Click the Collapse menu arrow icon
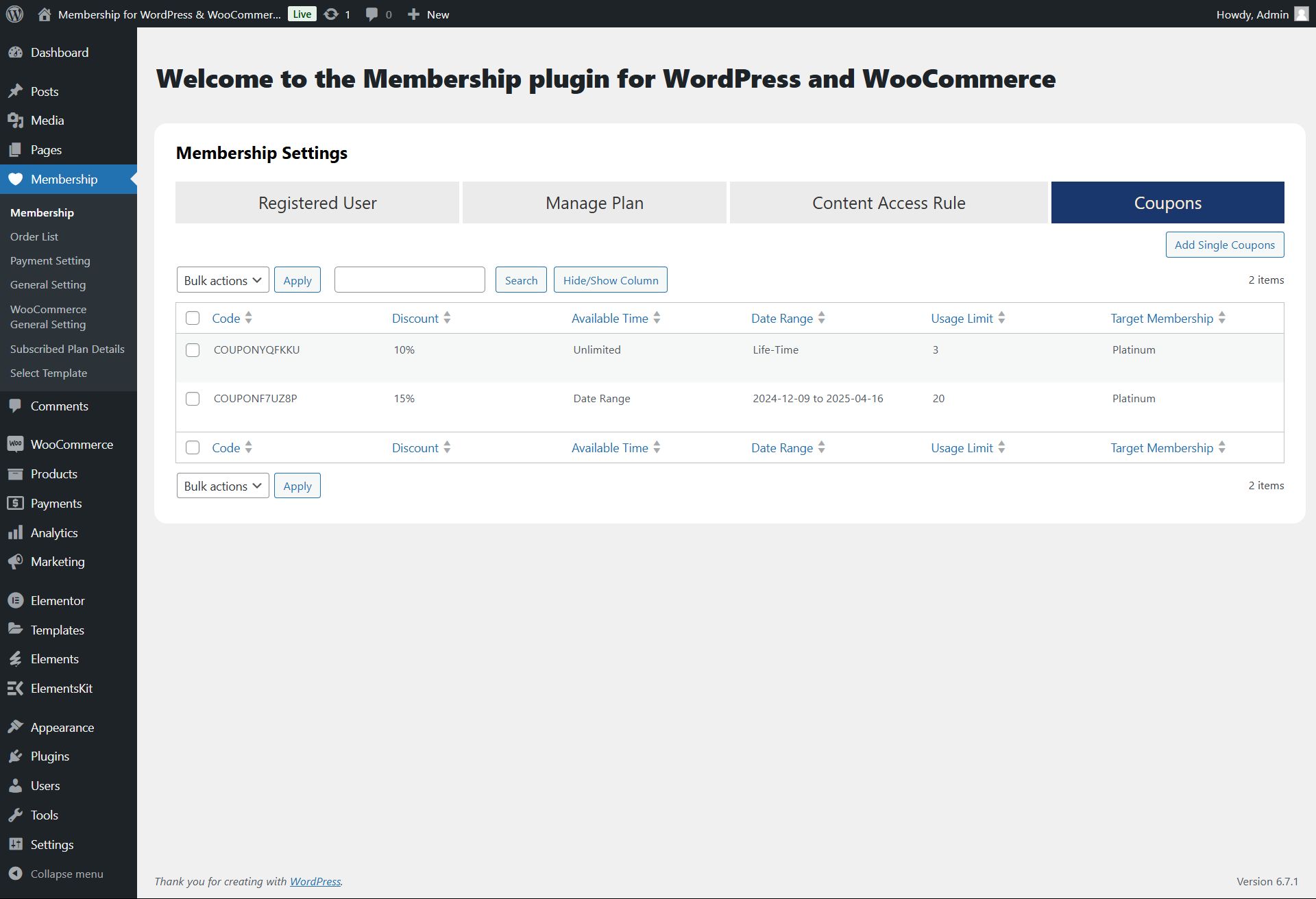Screen dimensions: 1316x899 click(x=15, y=874)
